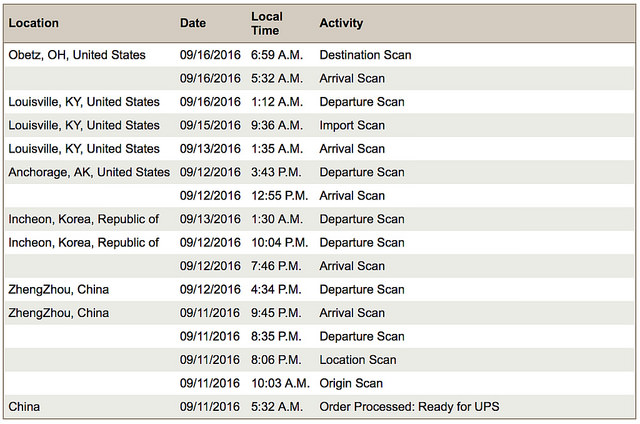Viewport: 640px width, 424px height.
Task: Click the Date column header
Action: tap(193, 23)
